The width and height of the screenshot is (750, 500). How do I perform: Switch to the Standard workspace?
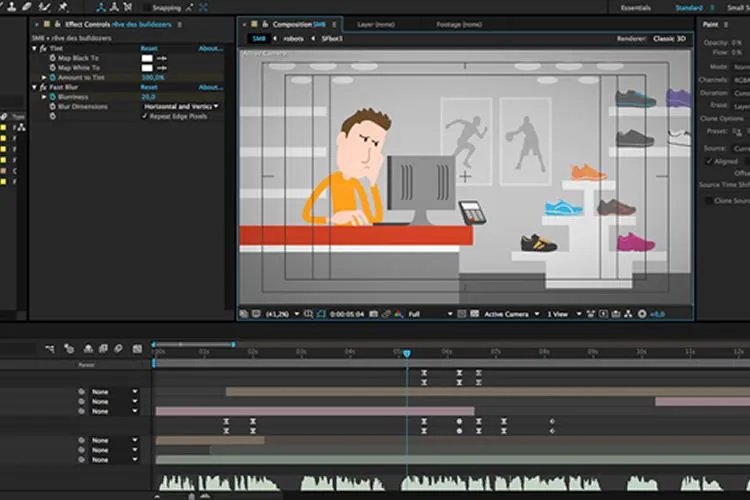click(x=689, y=8)
